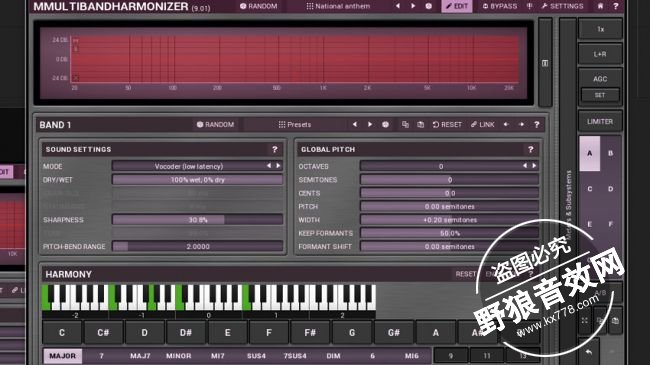Select A preset slot
Viewport: 650px width, 365px height.
(x=589, y=153)
